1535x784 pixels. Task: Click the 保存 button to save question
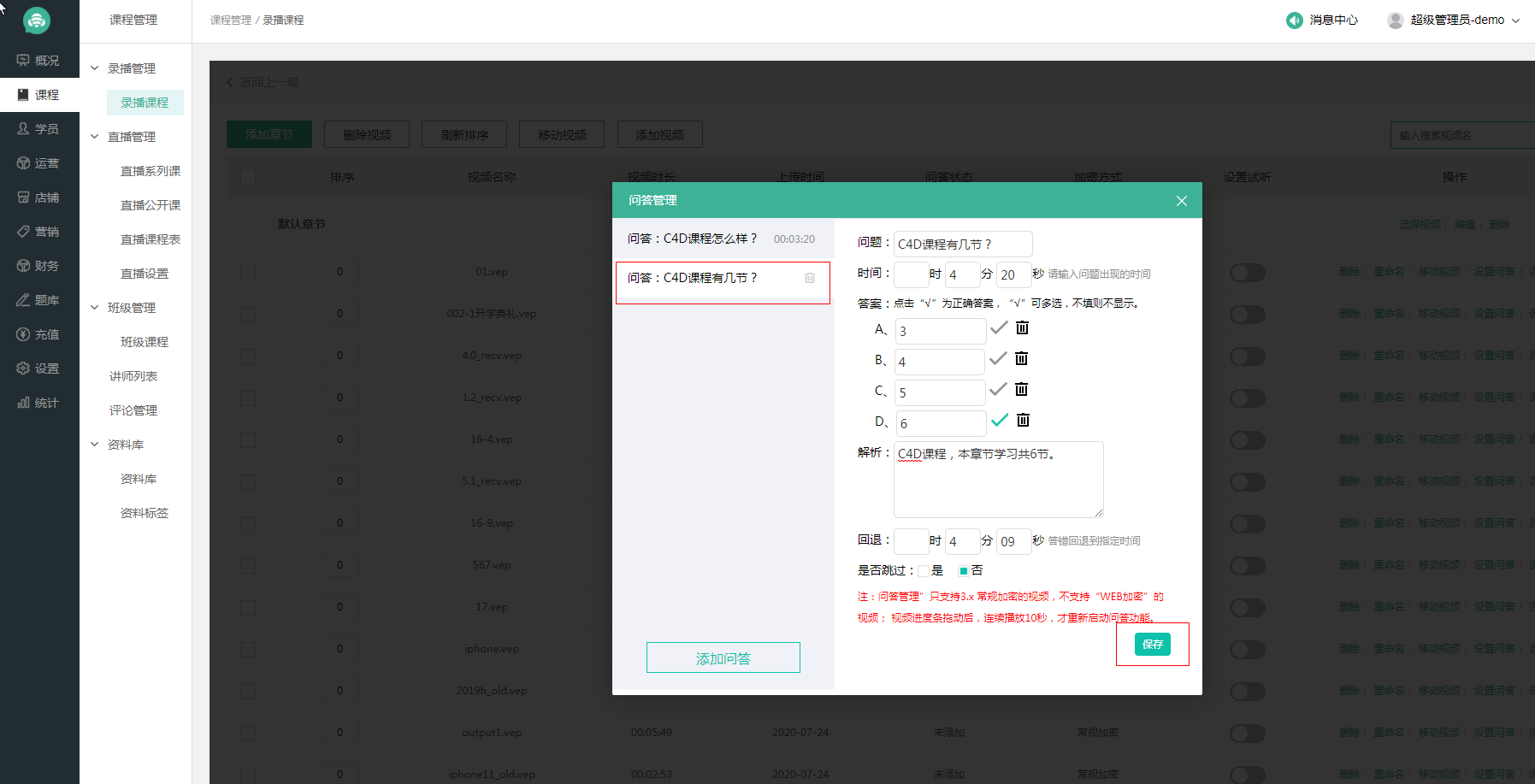tap(1152, 645)
